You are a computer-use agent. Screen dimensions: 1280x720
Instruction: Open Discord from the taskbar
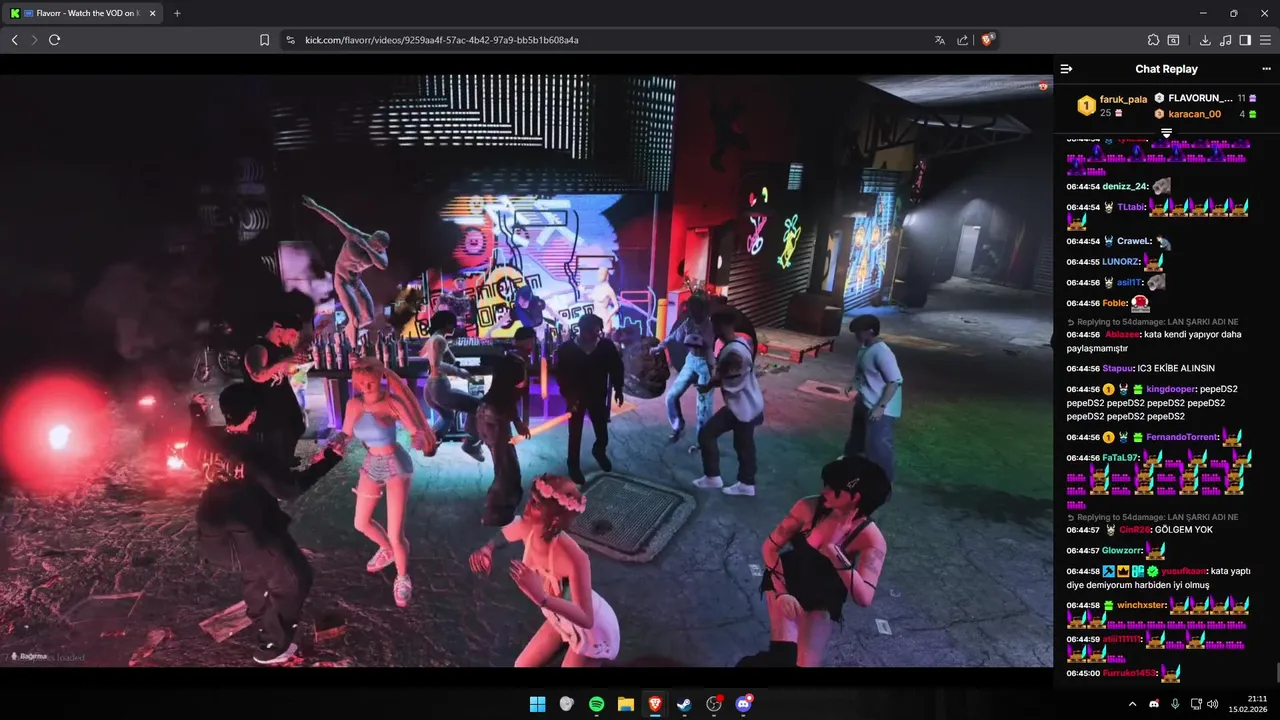pos(744,704)
